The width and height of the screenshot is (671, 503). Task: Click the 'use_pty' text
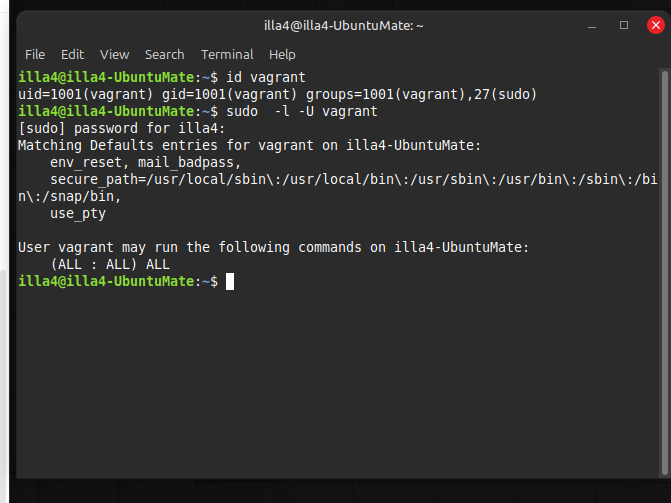point(78,213)
